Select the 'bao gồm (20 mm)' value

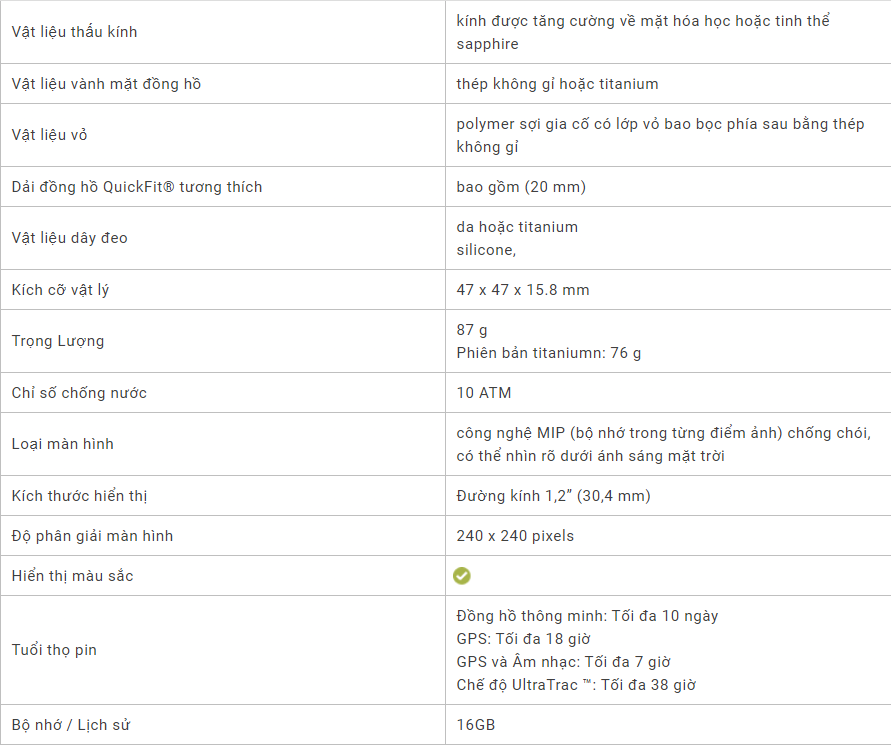point(521,187)
